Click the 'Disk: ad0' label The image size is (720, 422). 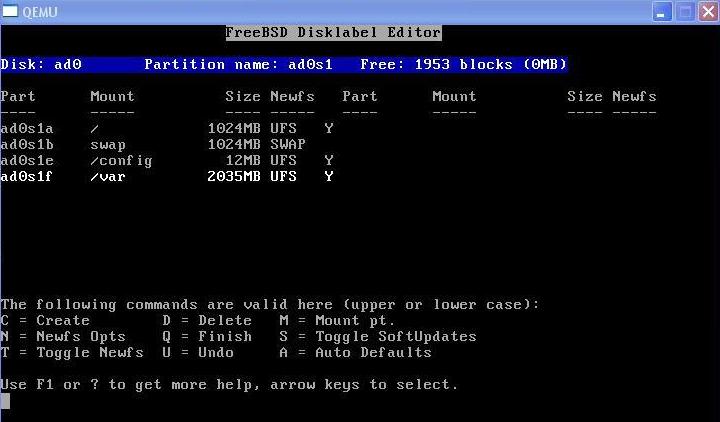(41, 64)
